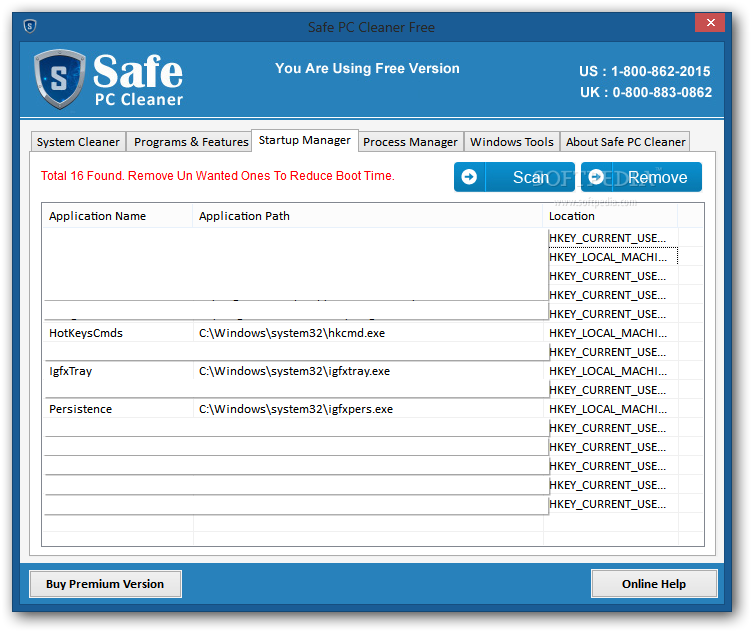
Task: Click the Buy Premium Version button
Action: [105, 584]
